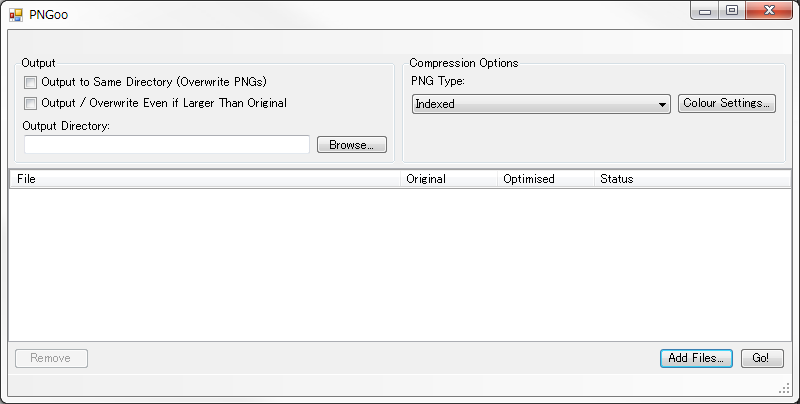The height and width of the screenshot is (404, 800).
Task: Click the Original column header
Action: (448, 179)
